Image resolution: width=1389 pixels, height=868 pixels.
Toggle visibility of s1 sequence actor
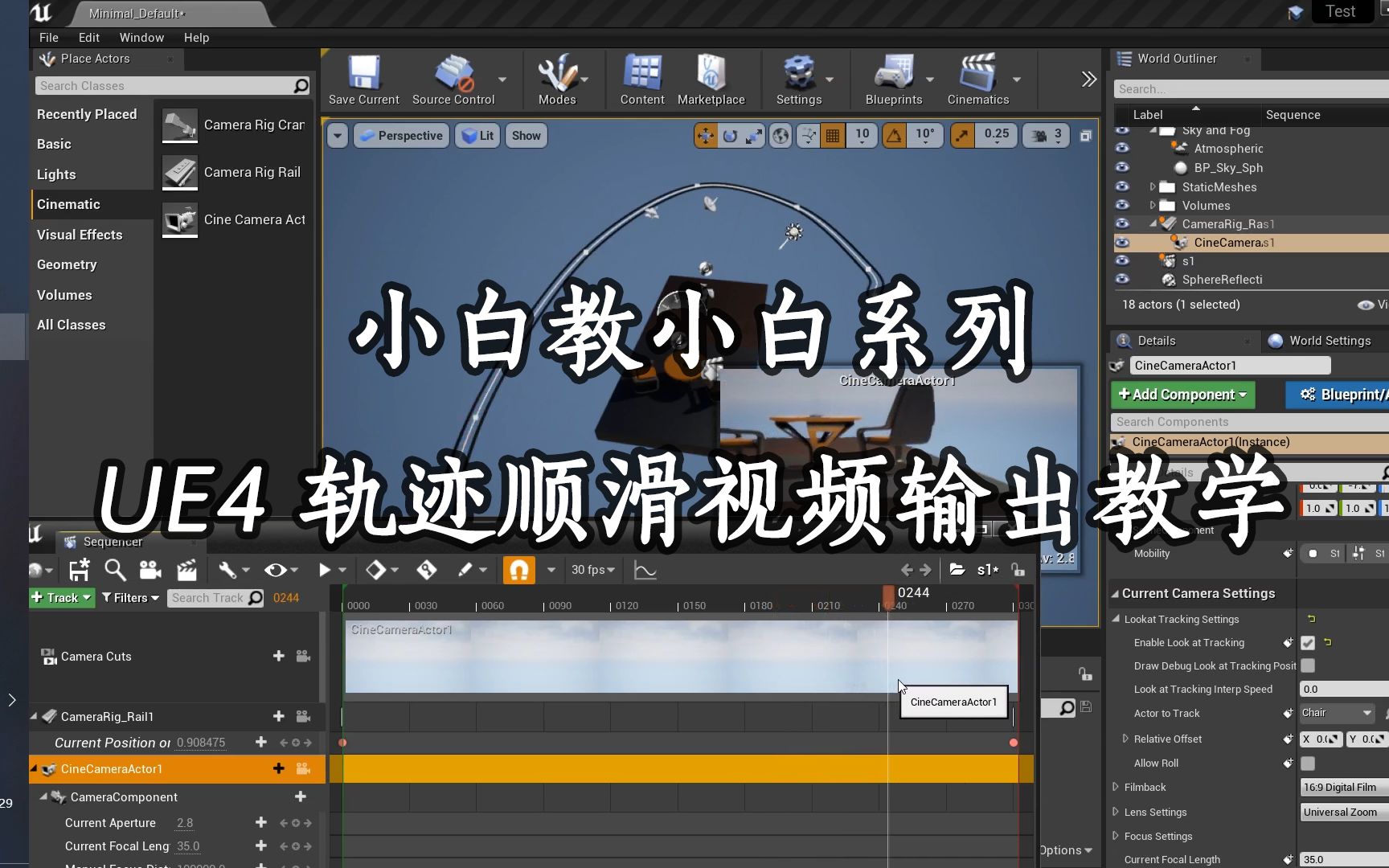pos(1122,260)
